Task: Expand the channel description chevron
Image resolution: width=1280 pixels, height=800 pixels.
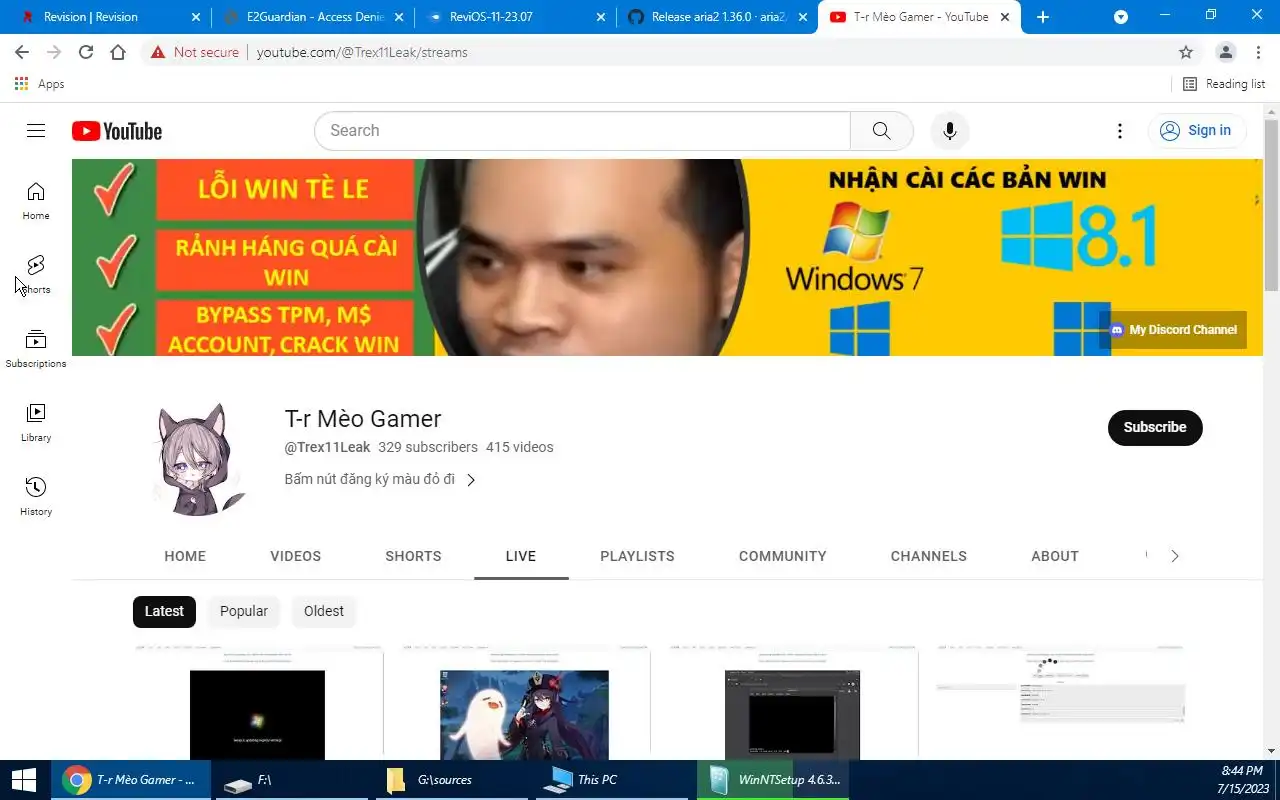Action: 471,480
